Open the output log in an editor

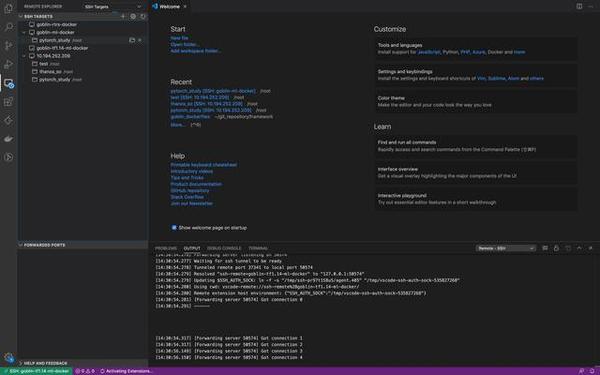pyautogui.click(x=568, y=248)
